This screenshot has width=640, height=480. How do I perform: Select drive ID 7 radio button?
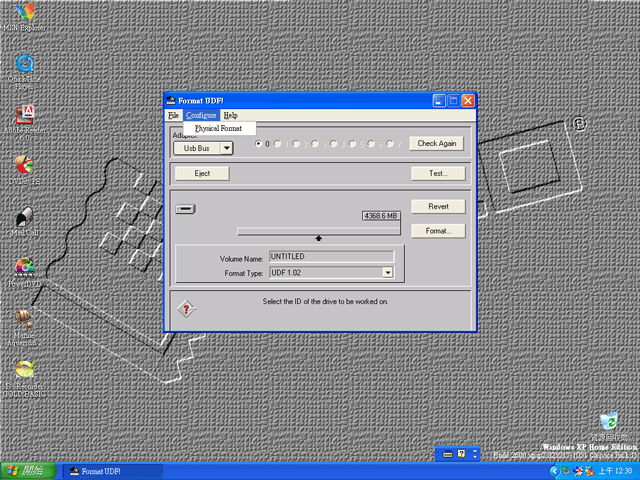(390, 144)
